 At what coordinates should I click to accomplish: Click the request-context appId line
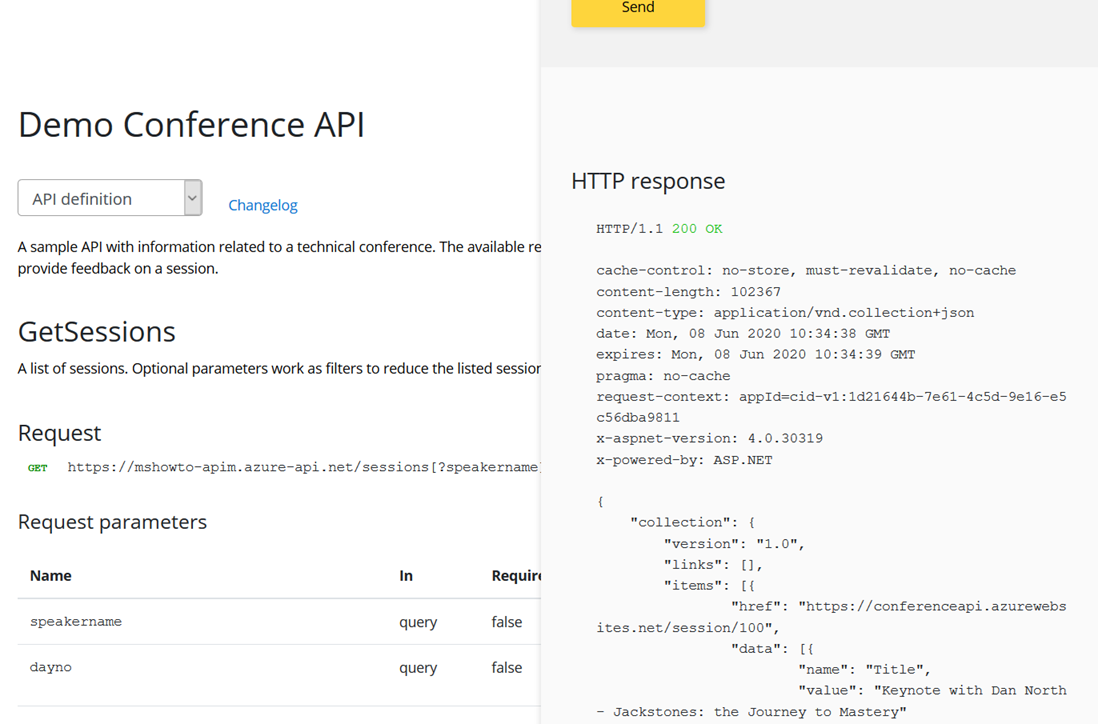pos(831,407)
